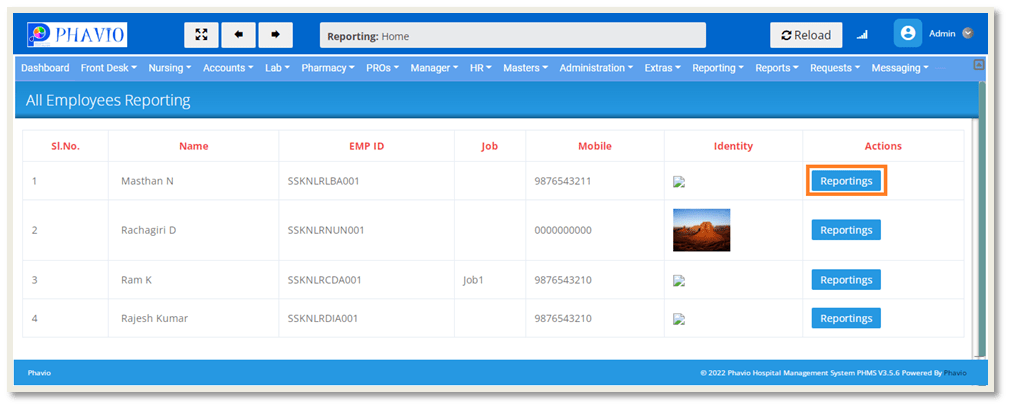Viewport: 1009px width, 407px height.
Task: Click the Phavio link in footer copyright
Action: click(955, 373)
